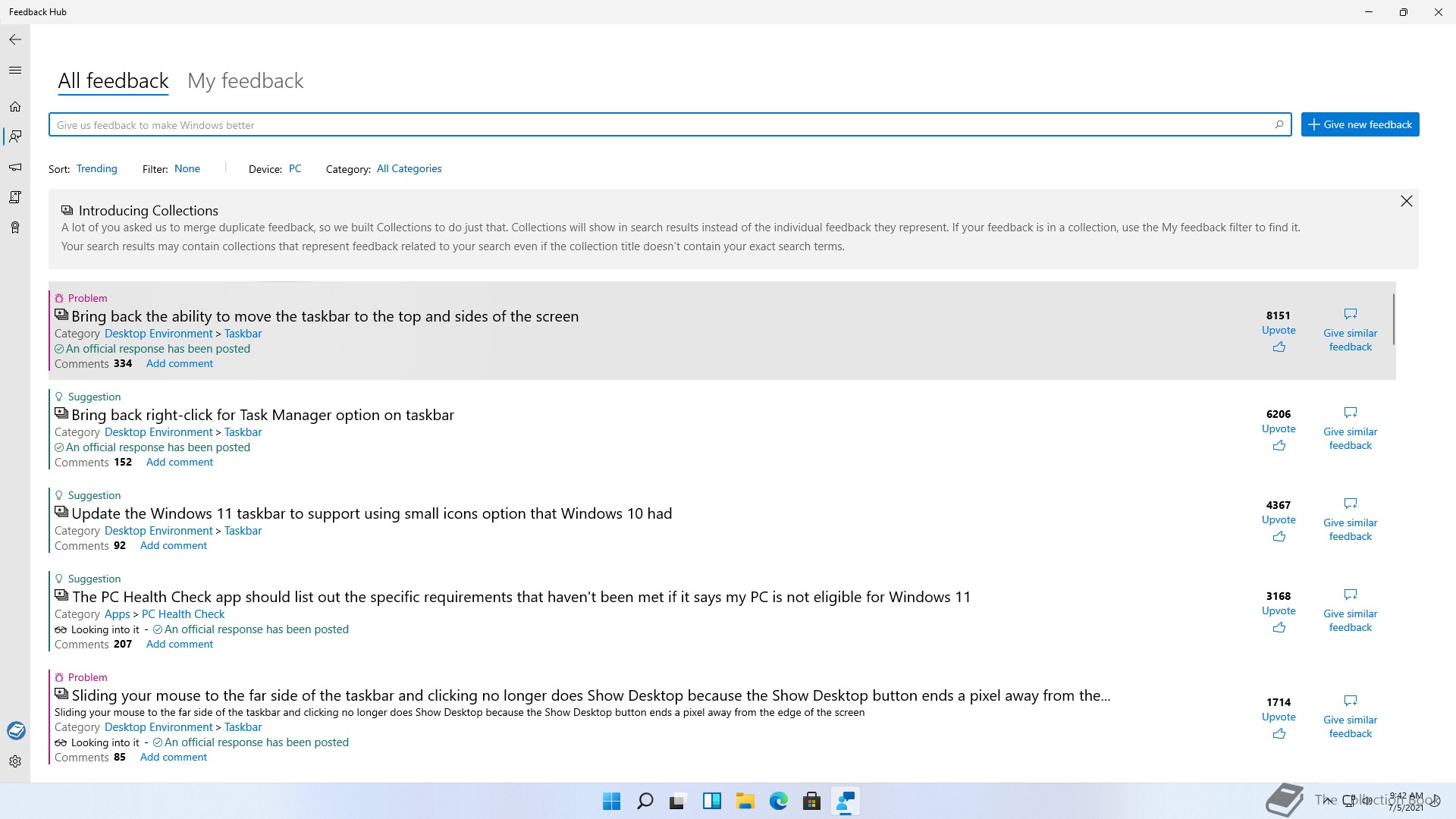This screenshot has height=819, width=1456.
Task: Add comment on PC Health Check suggestion
Action: click(180, 645)
